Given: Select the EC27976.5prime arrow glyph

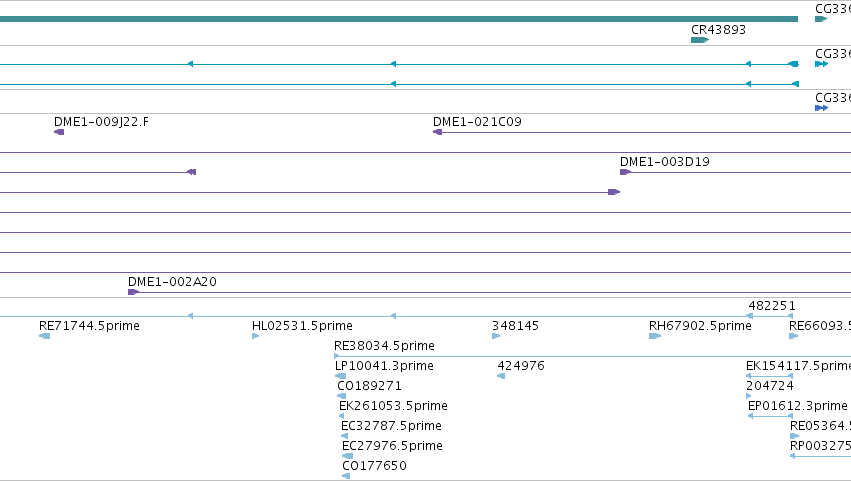Looking at the screenshot, I should 347,456.
